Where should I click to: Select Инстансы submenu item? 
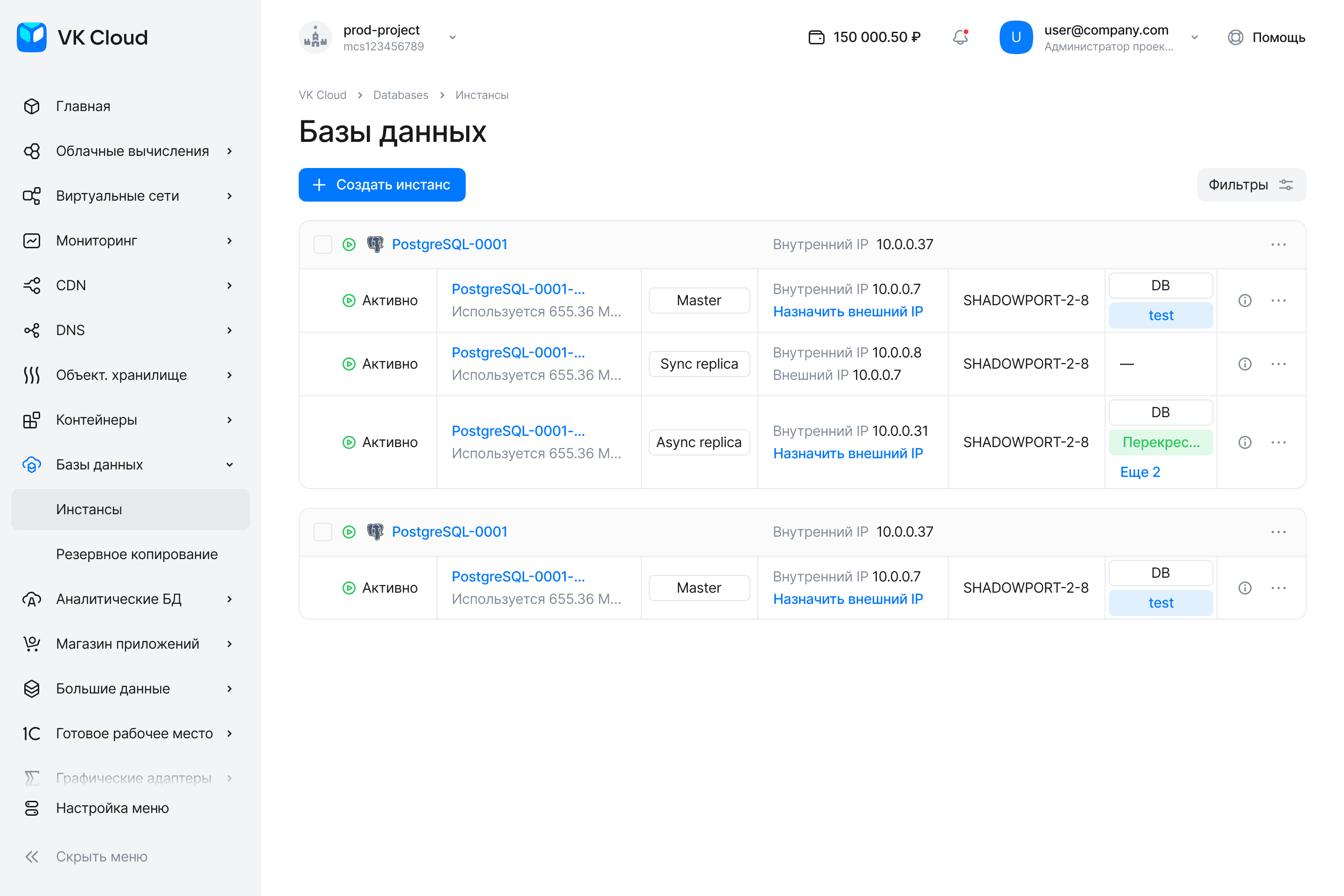click(x=130, y=509)
